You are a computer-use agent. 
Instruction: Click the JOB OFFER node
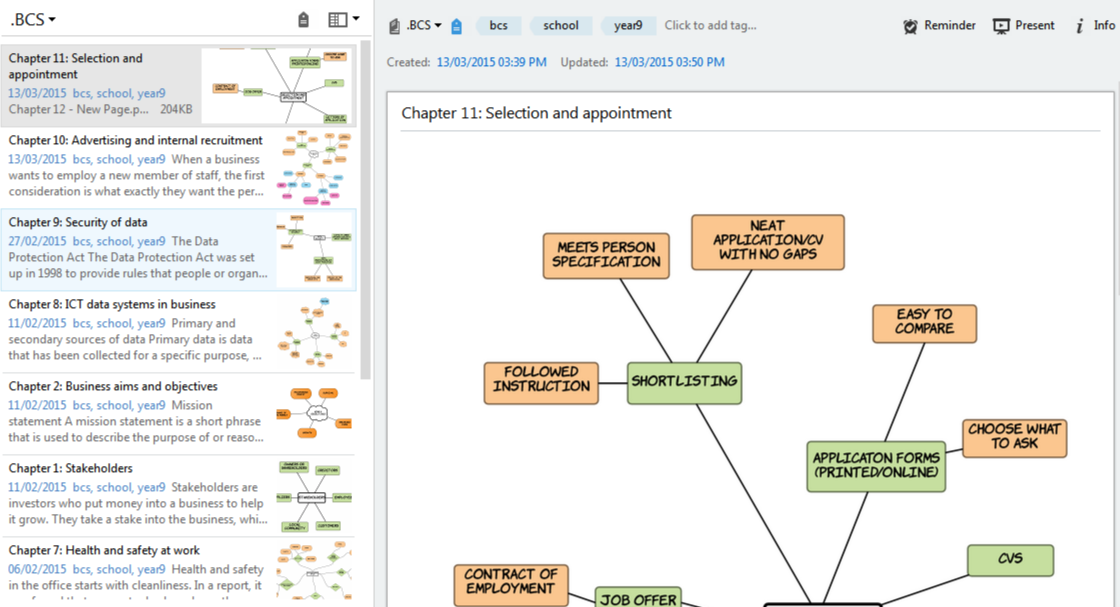click(x=639, y=598)
